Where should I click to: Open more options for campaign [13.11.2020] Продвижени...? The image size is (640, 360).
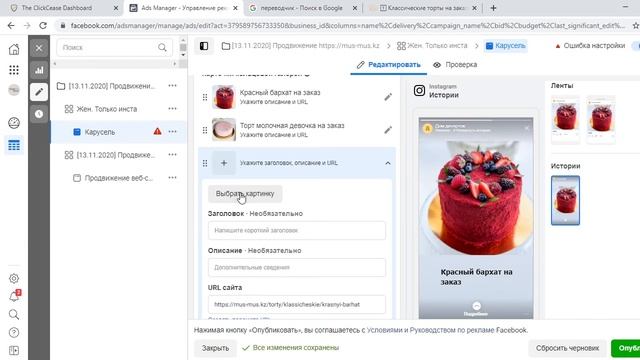(x=173, y=86)
